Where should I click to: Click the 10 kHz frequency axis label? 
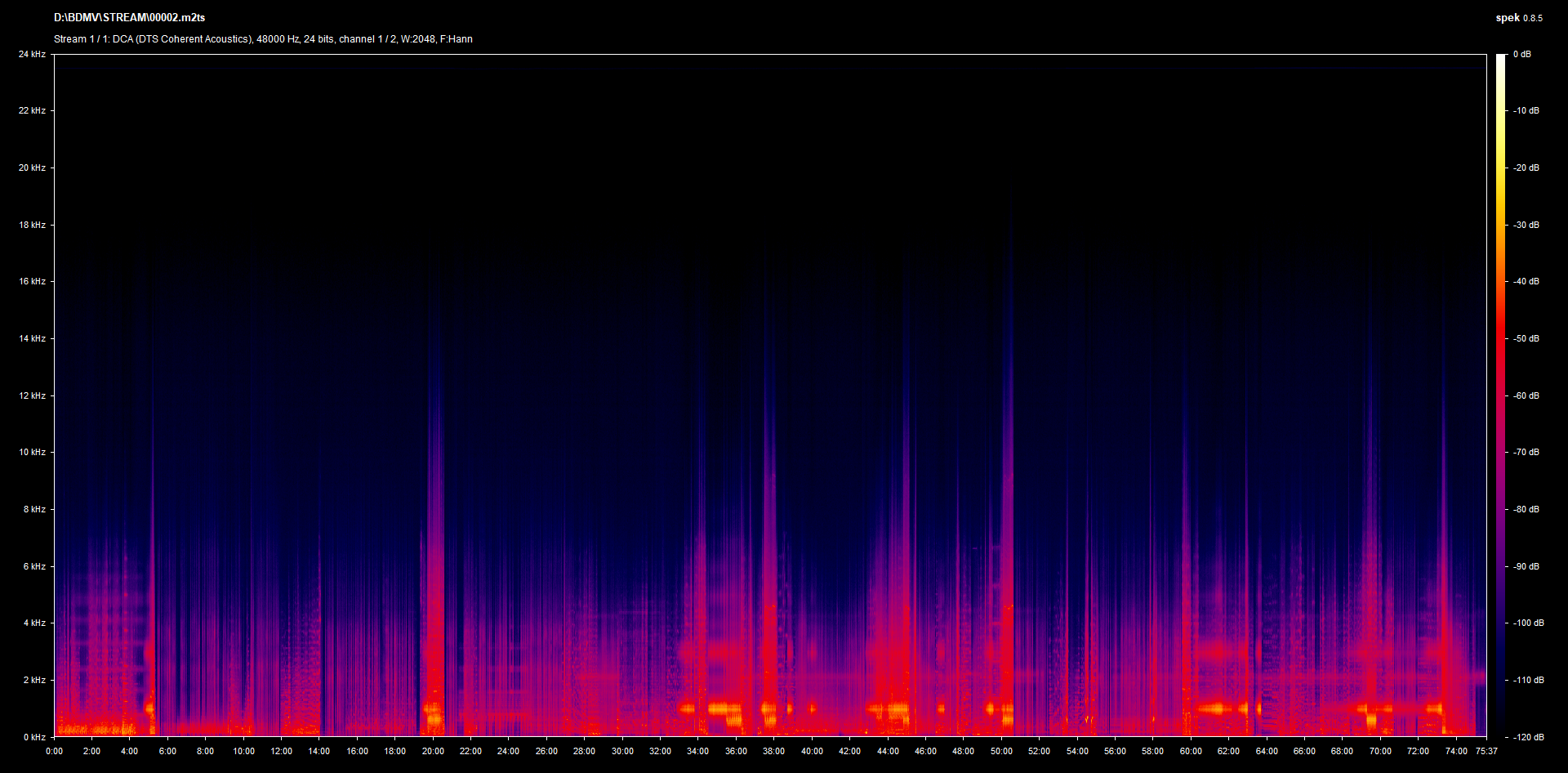click(x=33, y=452)
